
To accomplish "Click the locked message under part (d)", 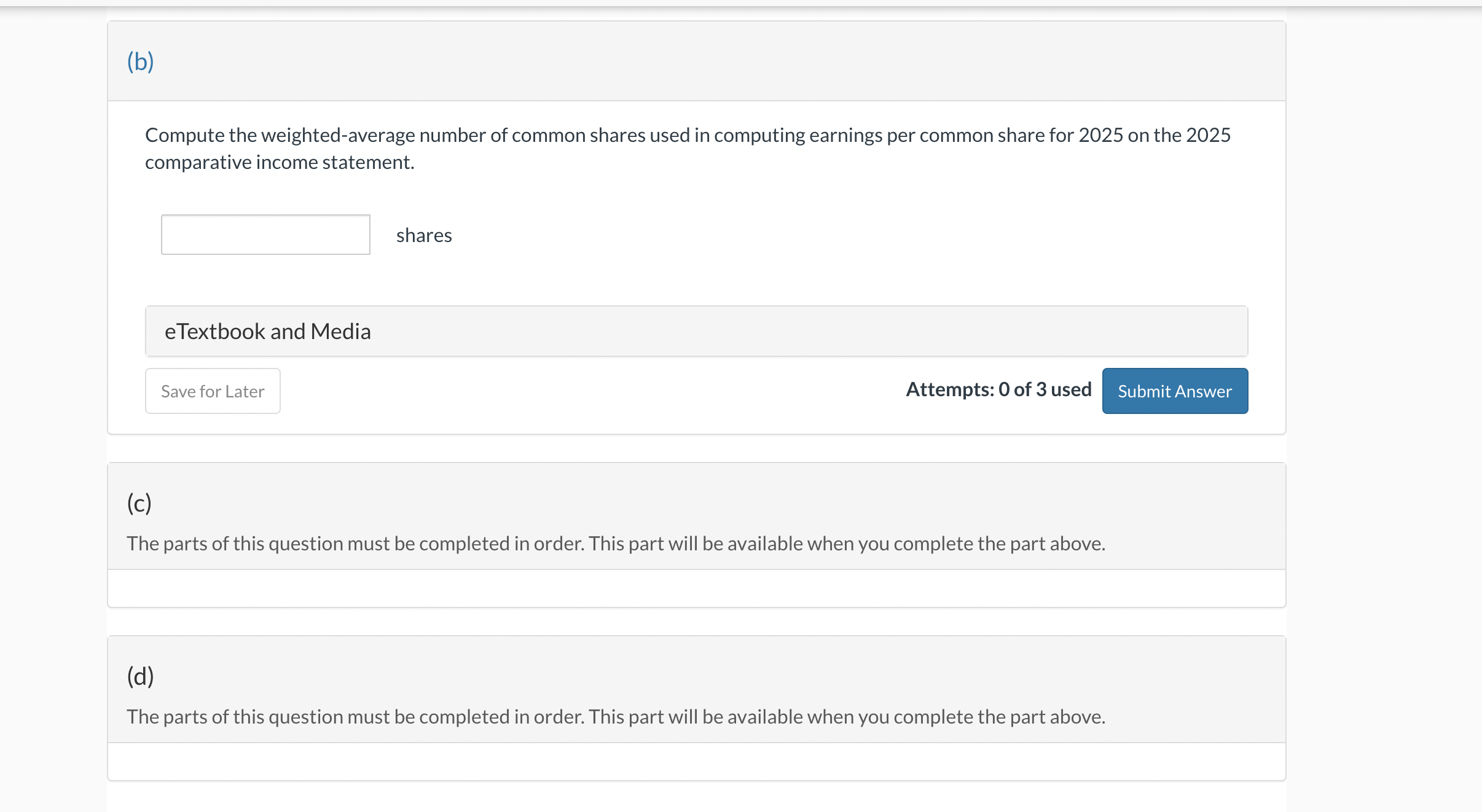I will coord(616,717).
